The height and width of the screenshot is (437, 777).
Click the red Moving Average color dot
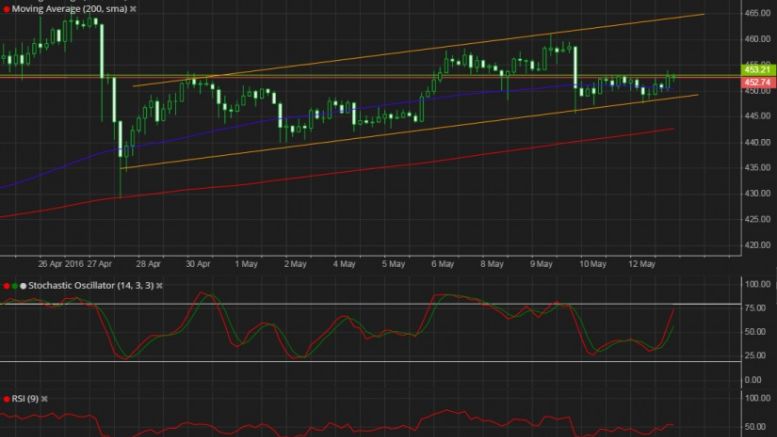coord(5,8)
